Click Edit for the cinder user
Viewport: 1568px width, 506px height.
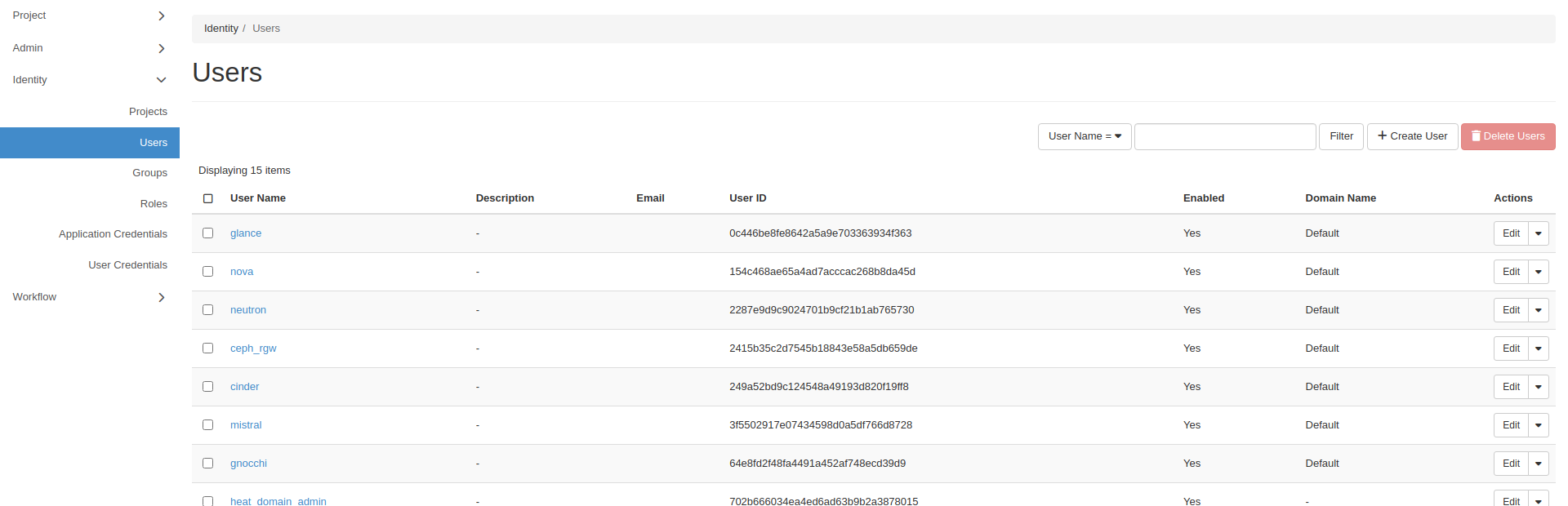[1511, 387]
